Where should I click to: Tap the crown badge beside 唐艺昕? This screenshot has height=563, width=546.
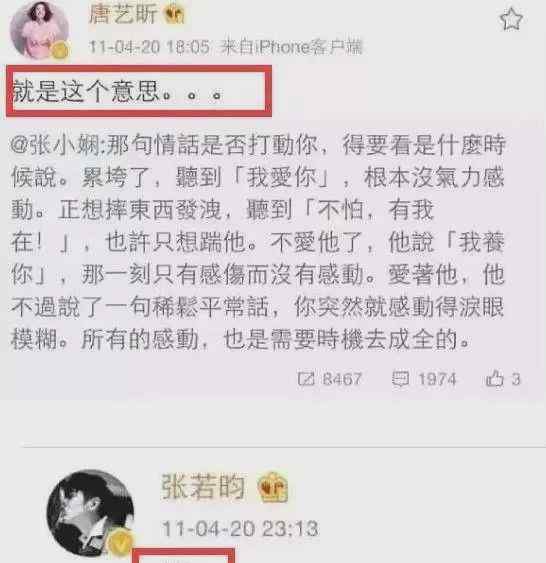pos(174,15)
